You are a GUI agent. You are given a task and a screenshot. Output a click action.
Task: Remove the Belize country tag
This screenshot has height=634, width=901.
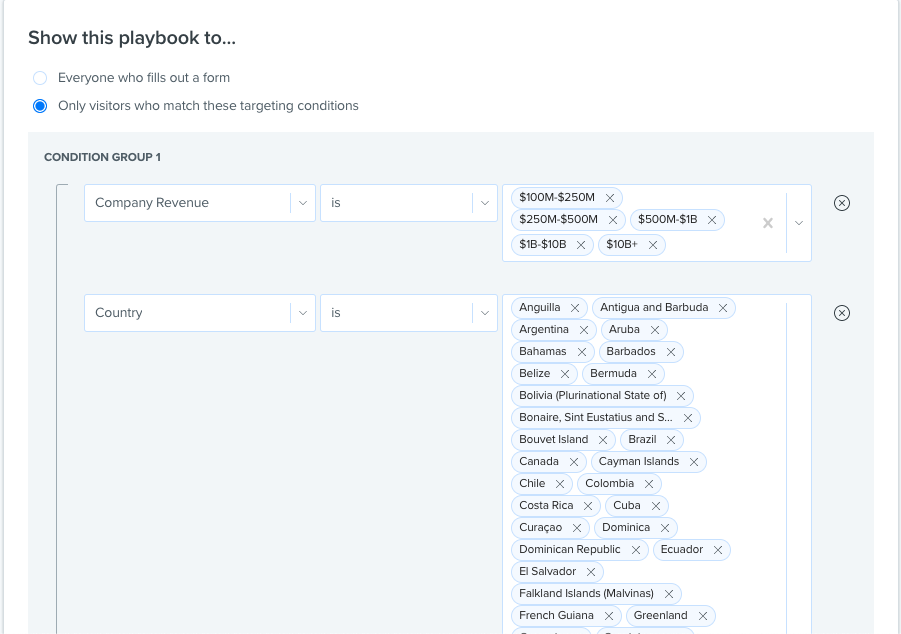[x=565, y=374]
